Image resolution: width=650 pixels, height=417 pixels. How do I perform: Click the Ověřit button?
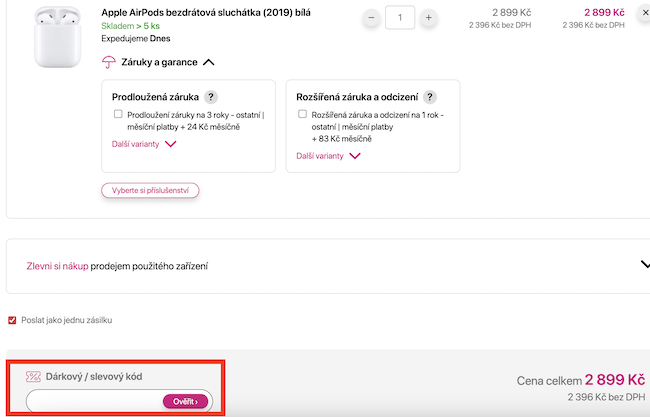[x=185, y=401]
